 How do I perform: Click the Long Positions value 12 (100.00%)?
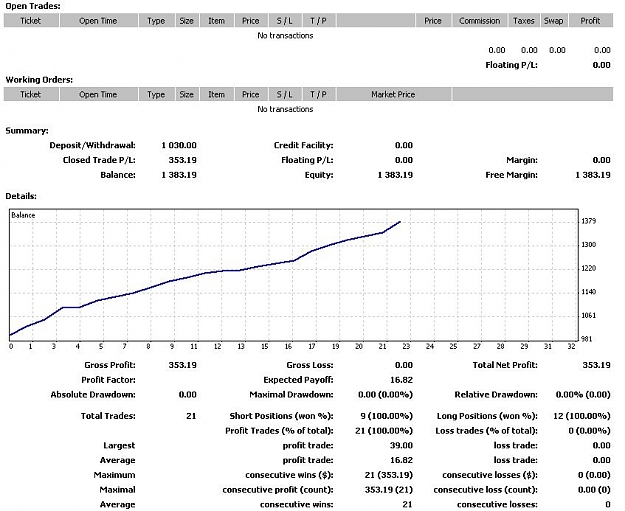click(x=582, y=416)
